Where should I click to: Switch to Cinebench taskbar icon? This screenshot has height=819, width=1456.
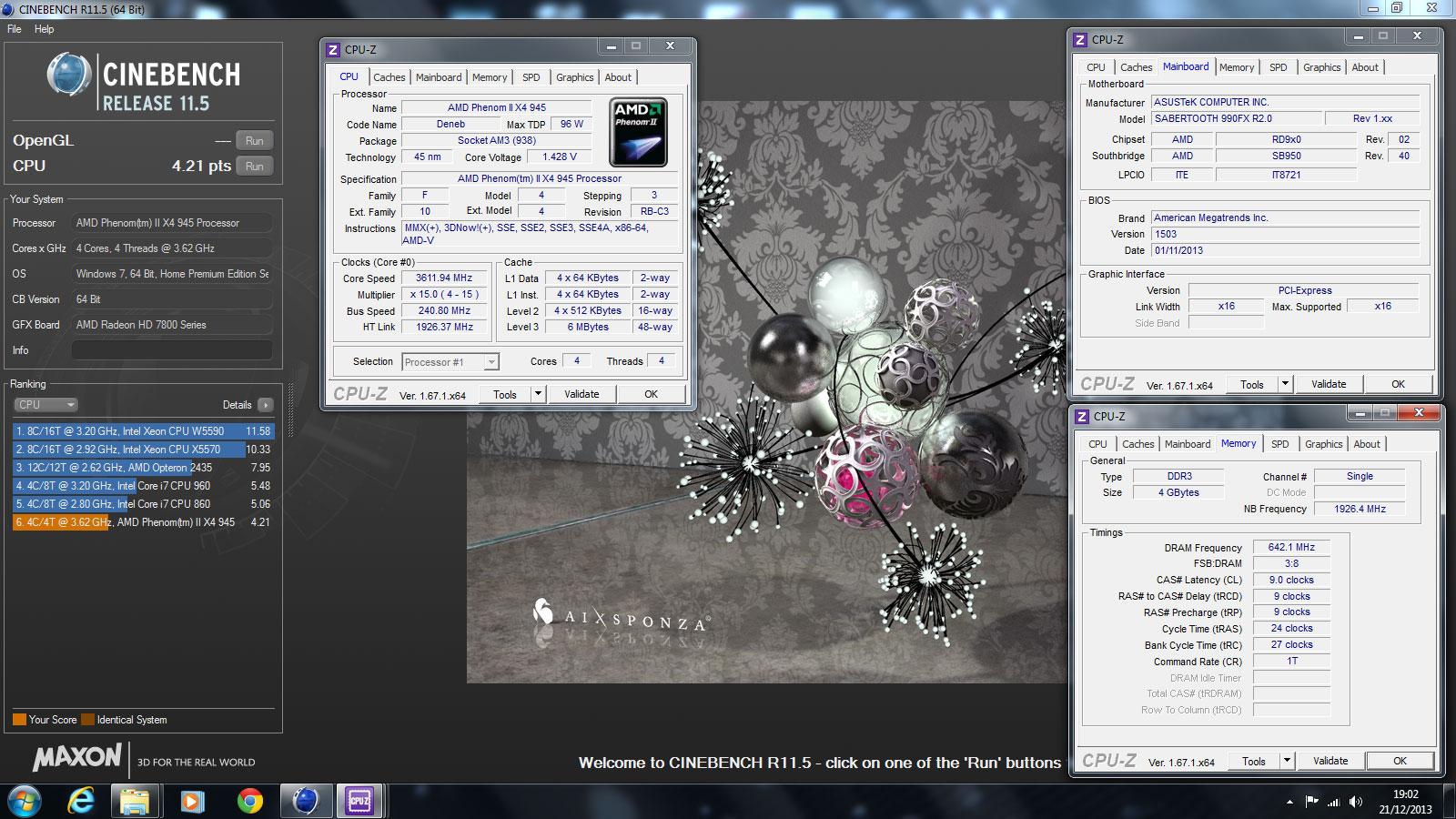tap(306, 801)
